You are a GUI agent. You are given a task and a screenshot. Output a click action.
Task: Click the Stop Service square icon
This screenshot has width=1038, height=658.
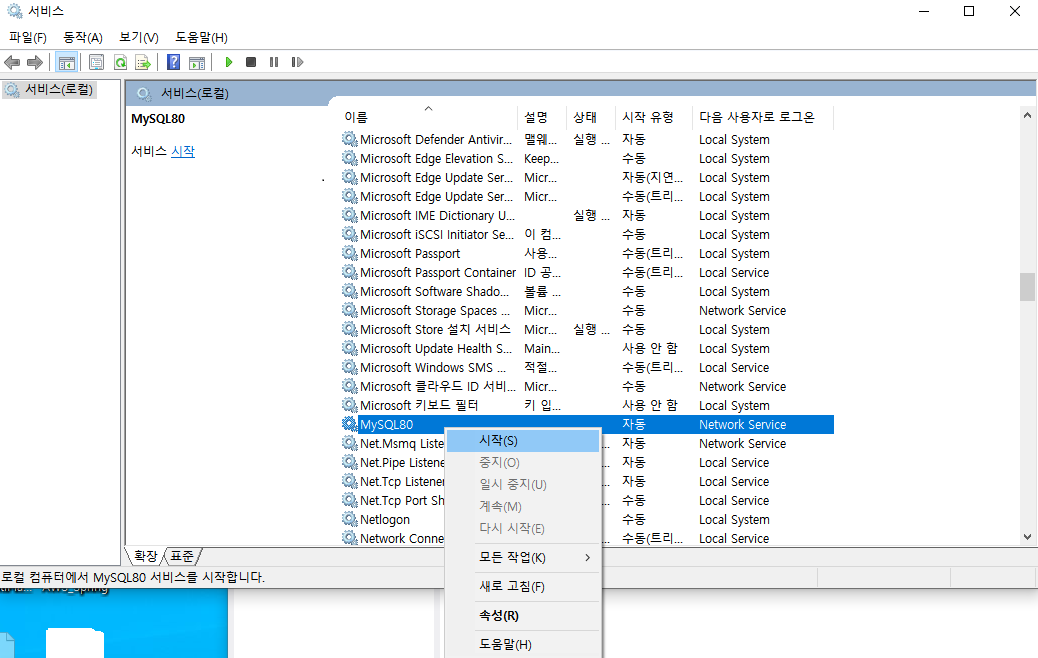tap(251, 62)
